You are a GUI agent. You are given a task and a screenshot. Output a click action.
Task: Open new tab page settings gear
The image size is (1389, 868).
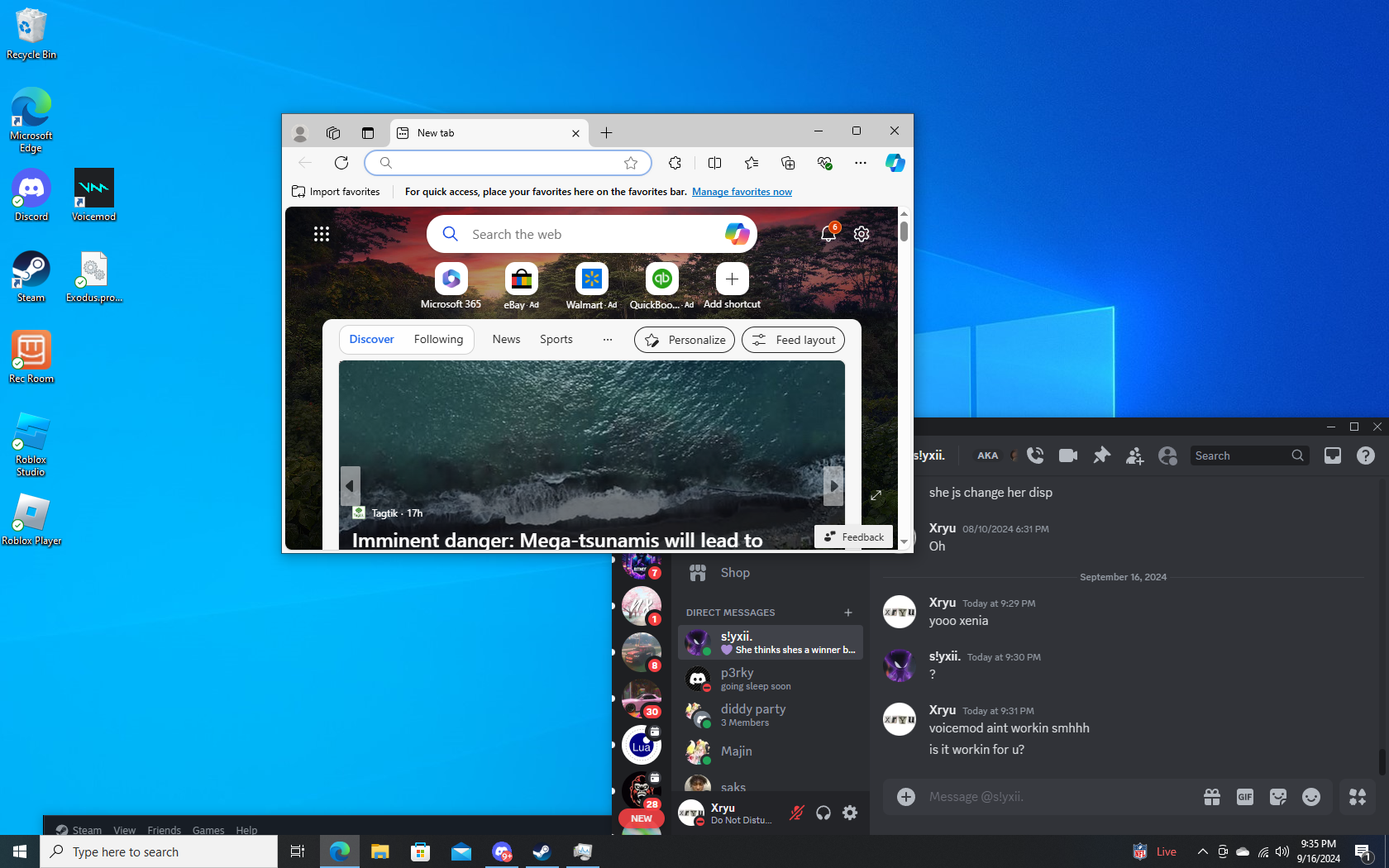click(862, 234)
